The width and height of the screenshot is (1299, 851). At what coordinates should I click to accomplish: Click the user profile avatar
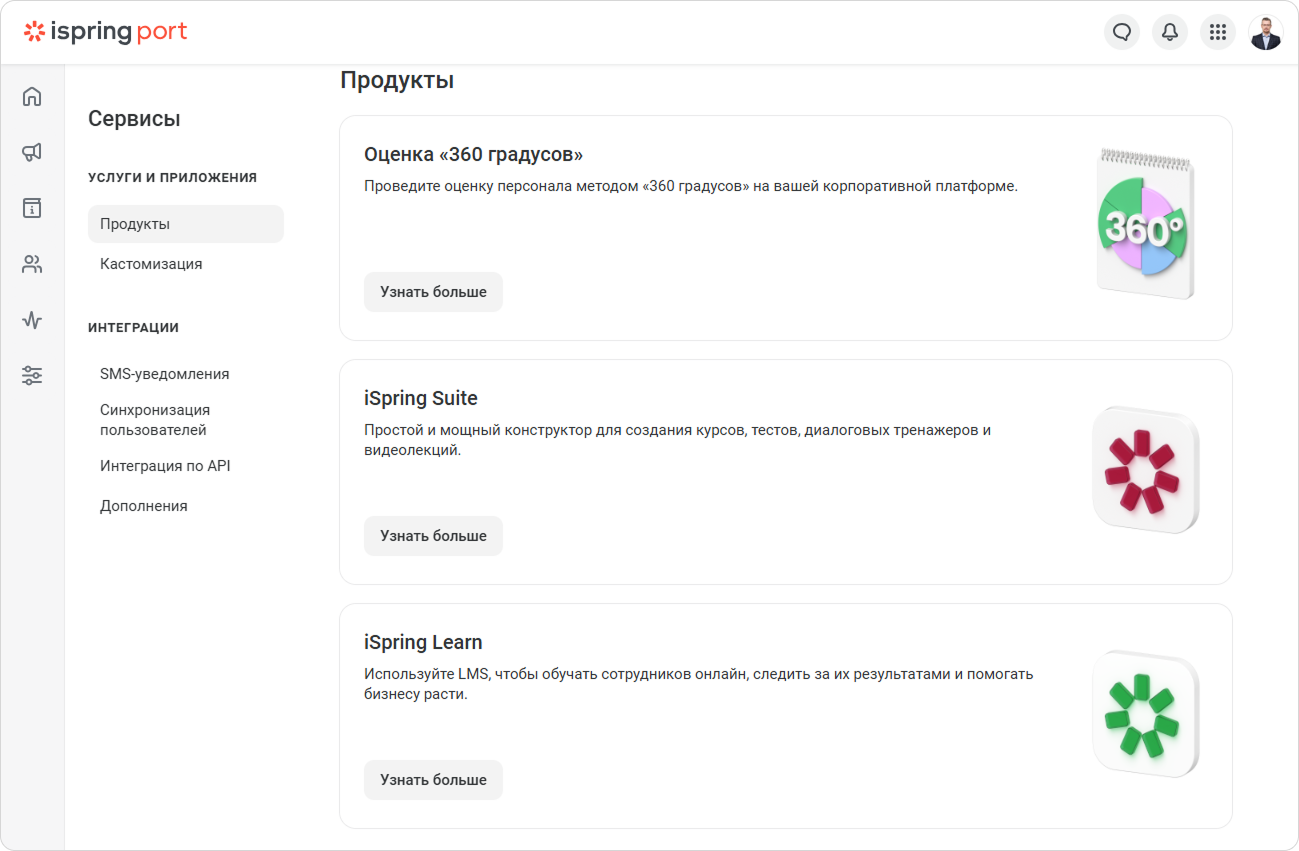1266,32
